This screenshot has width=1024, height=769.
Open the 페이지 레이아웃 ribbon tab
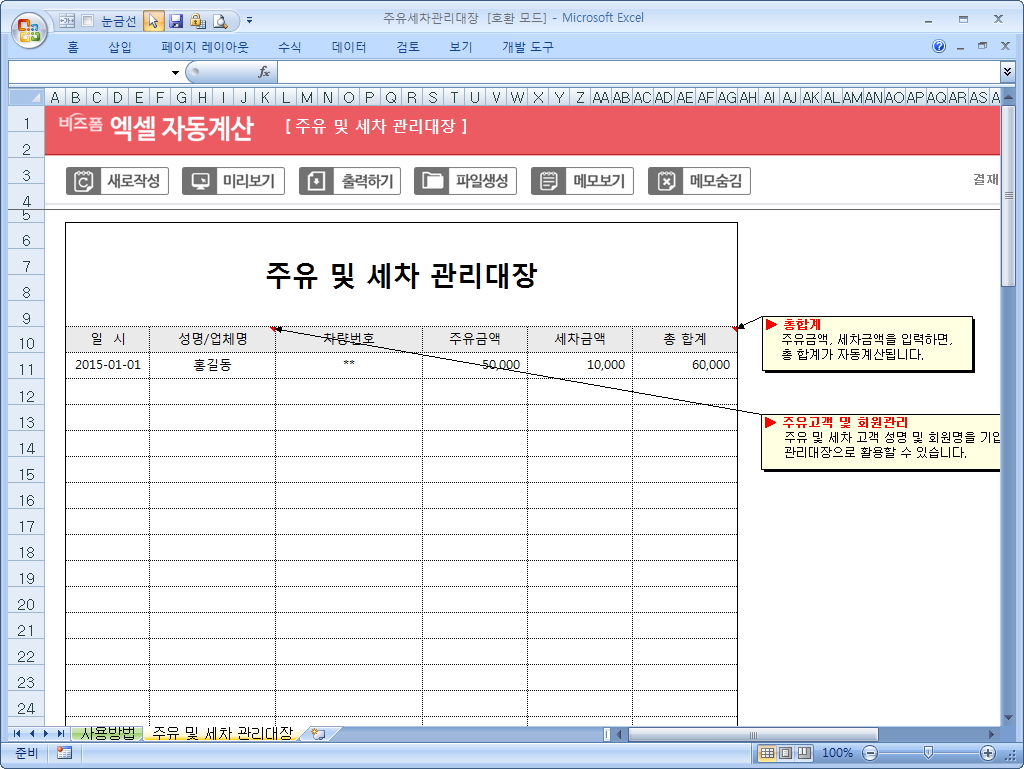[205, 47]
